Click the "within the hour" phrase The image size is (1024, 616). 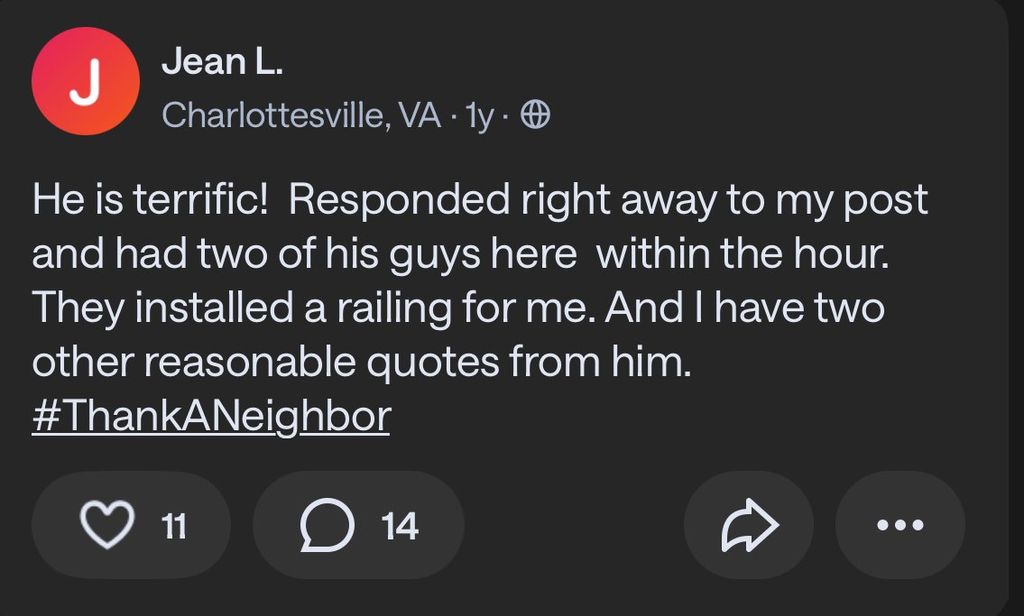[742, 254]
